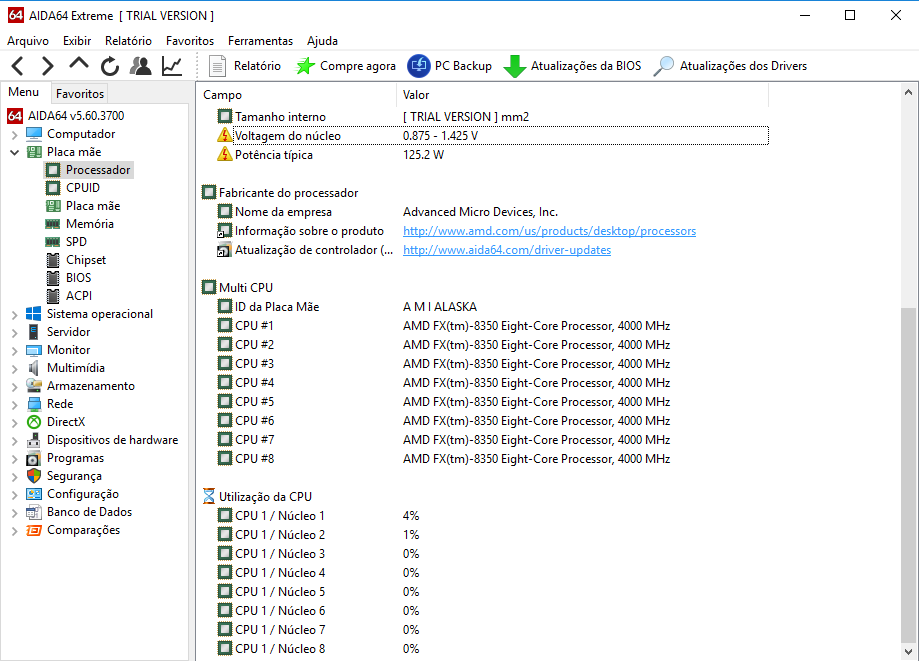Click the scrollbar up arrow
The width and height of the screenshot is (919, 661).
(x=908, y=92)
